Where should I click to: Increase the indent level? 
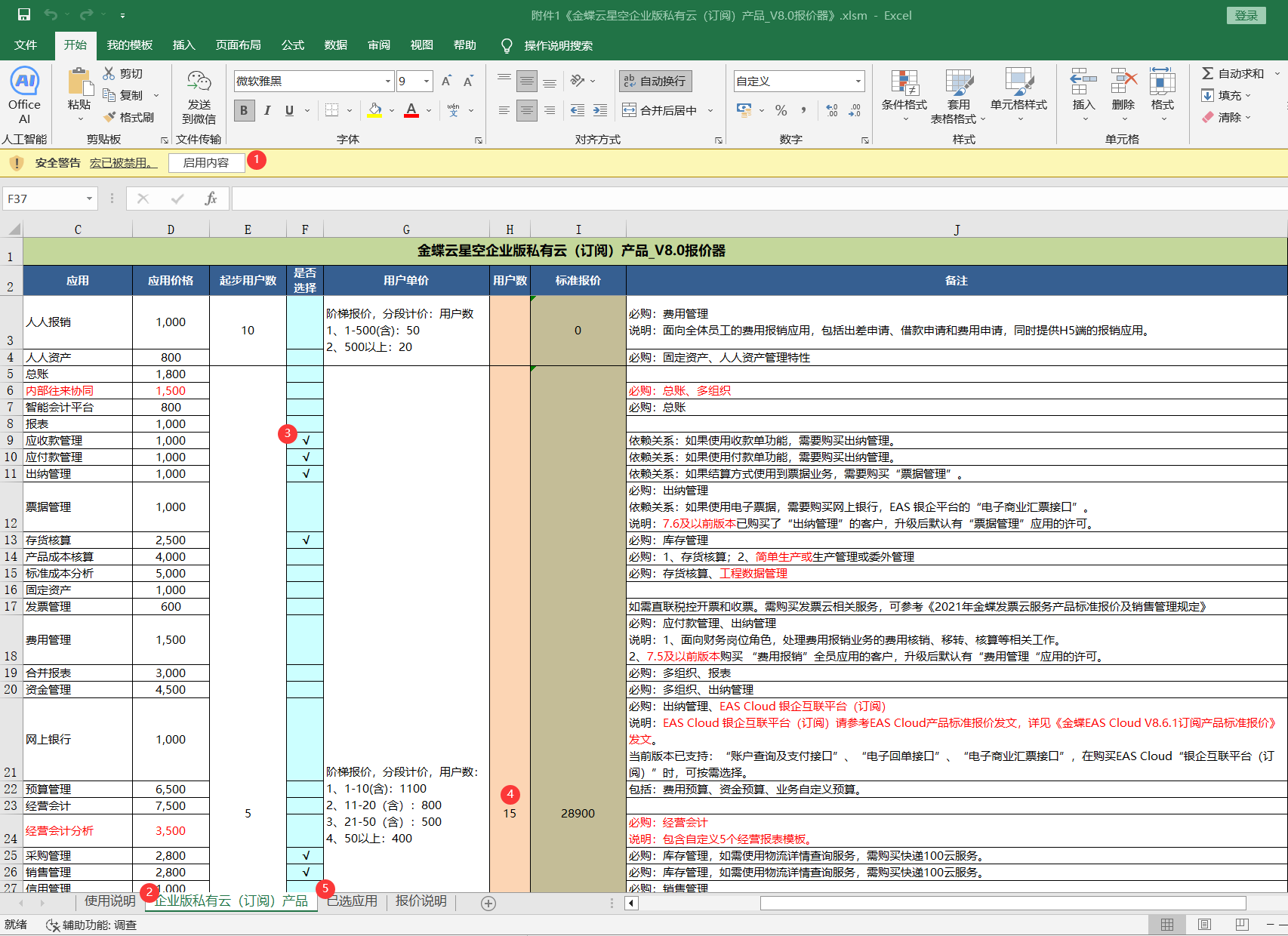tap(600, 111)
